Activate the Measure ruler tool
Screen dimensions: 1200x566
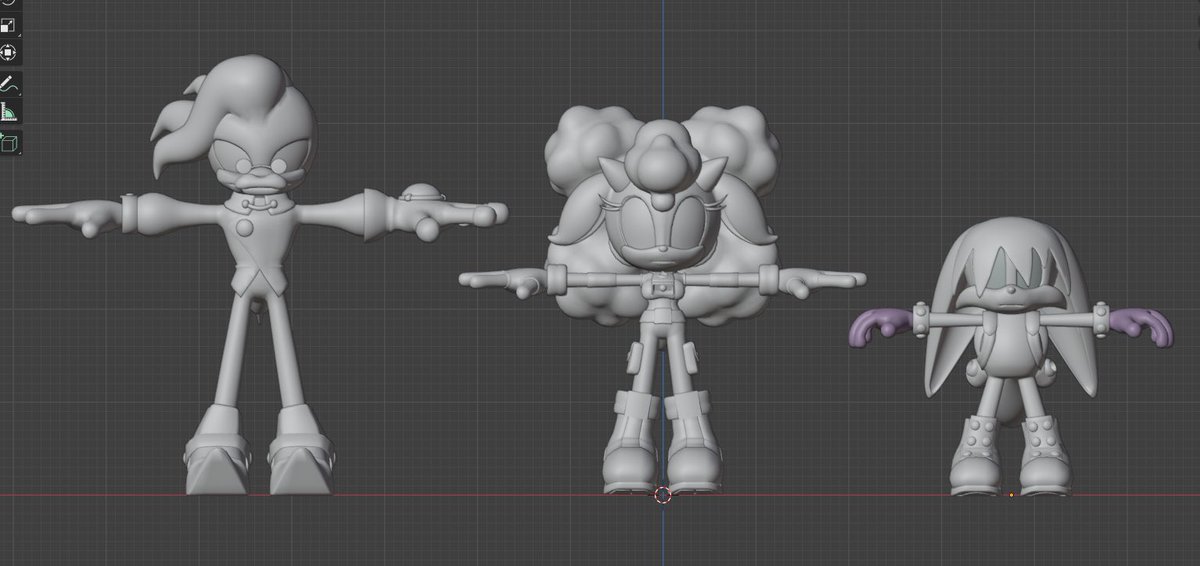(9, 113)
